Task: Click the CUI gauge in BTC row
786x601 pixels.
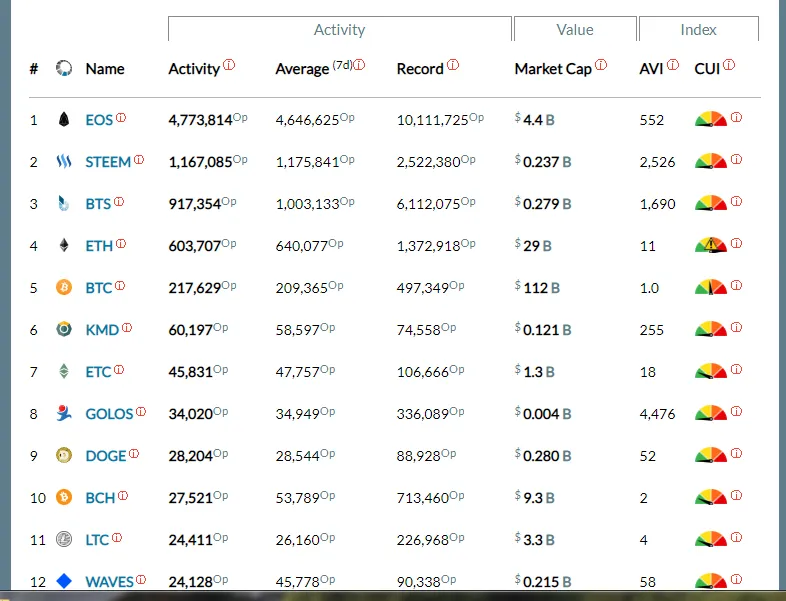Action: pyautogui.click(x=710, y=287)
